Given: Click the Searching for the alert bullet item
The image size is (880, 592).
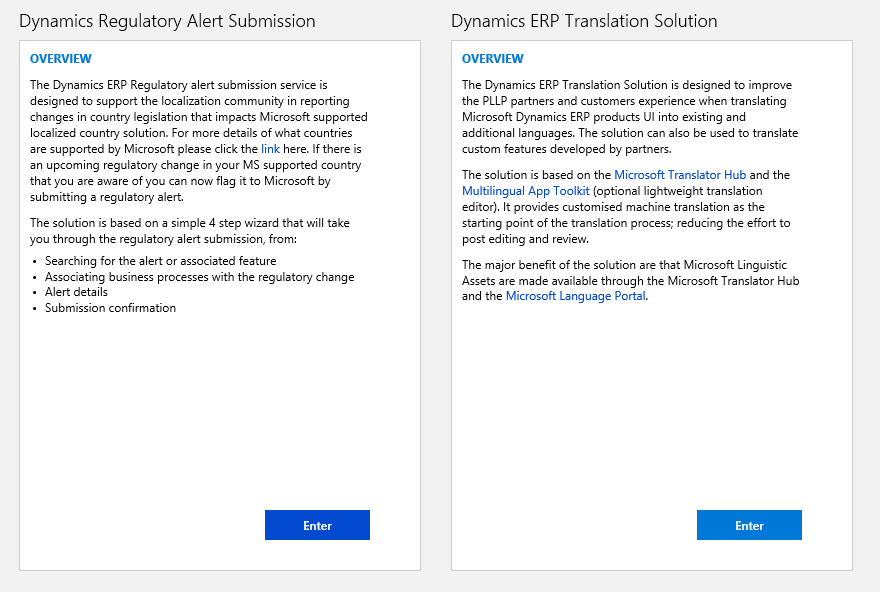Looking at the screenshot, I should tap(163, 259).
